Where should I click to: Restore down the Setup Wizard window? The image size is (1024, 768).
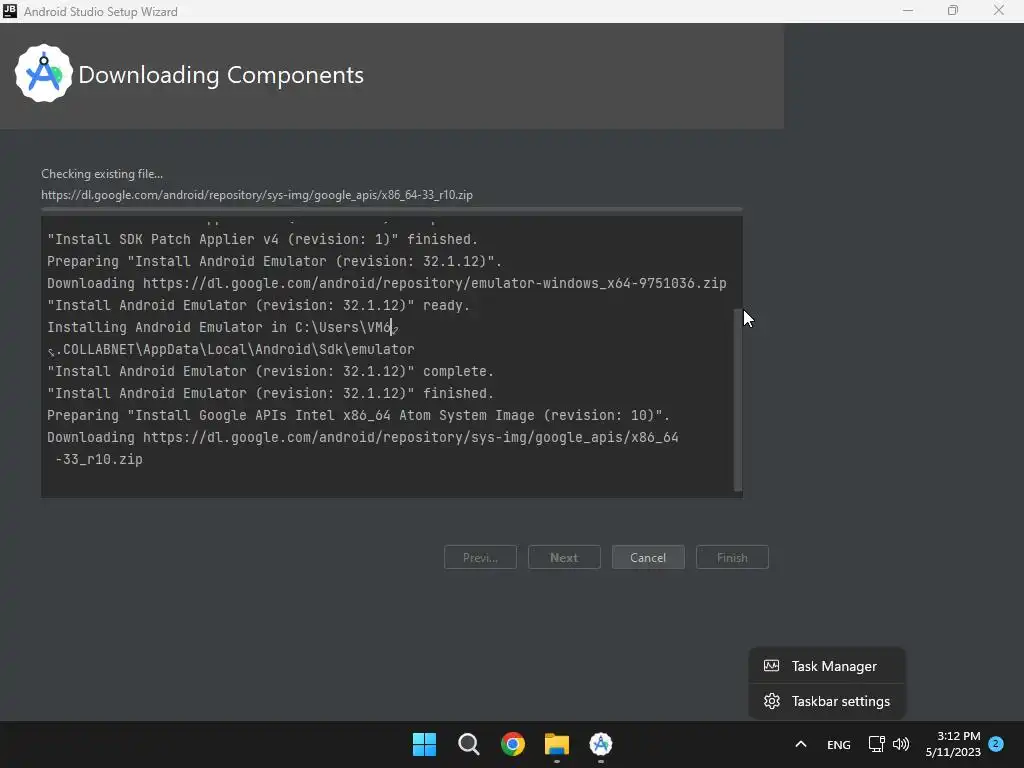pos(953,11)
